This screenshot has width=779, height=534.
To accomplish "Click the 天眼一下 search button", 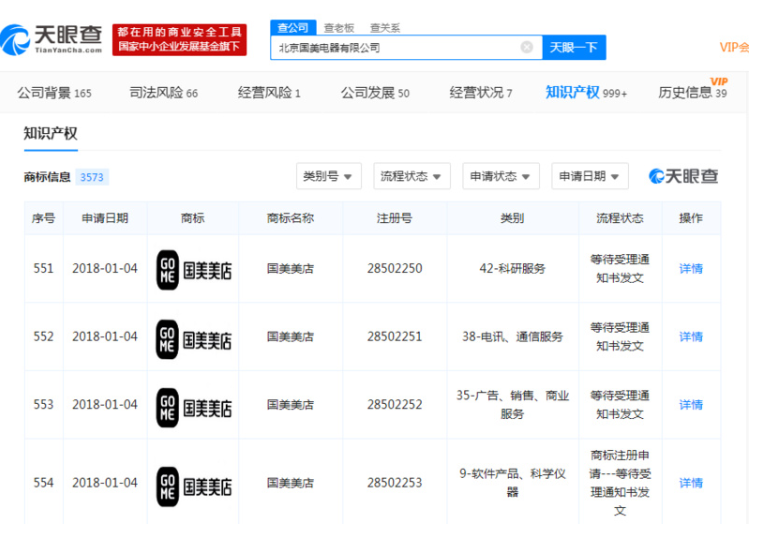I will (x=573, y=47).
